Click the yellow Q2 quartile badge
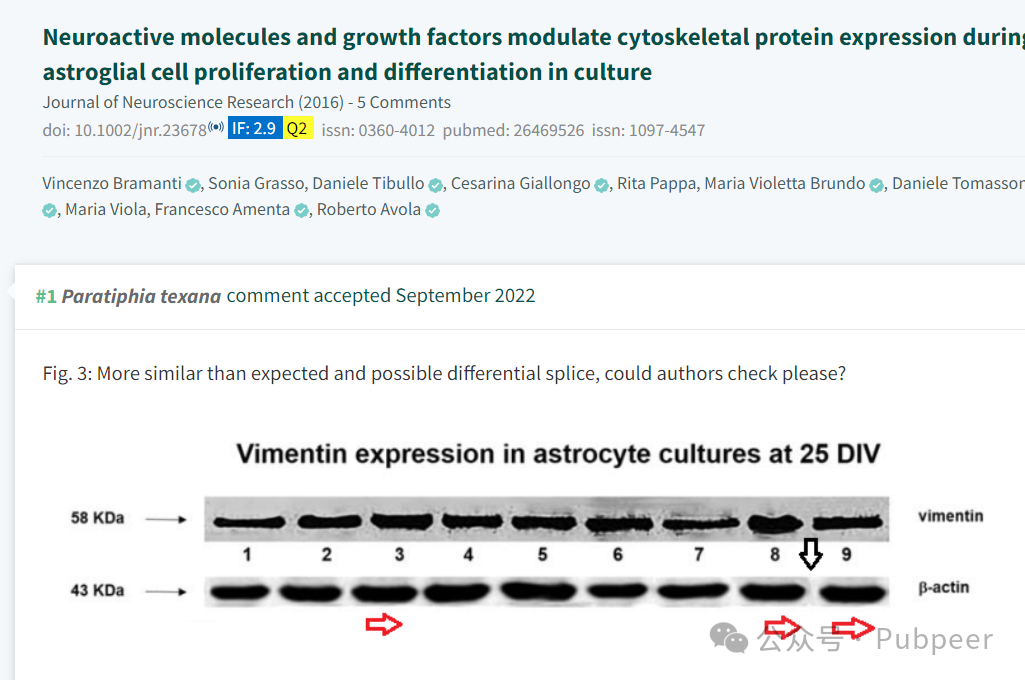The width and height of the screenshot is (1025, 680). pyautogui.click(x=298, y=128)
